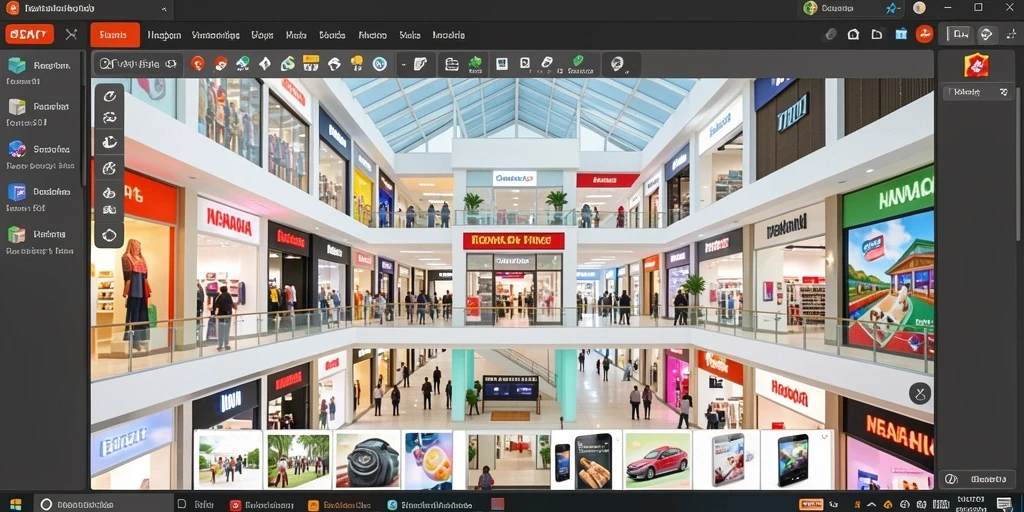Image resolution: width=1024 pixels, height=512 pixels.
Task: Expand the right-panel row with arrows icon
Action: tap(977, 92)
